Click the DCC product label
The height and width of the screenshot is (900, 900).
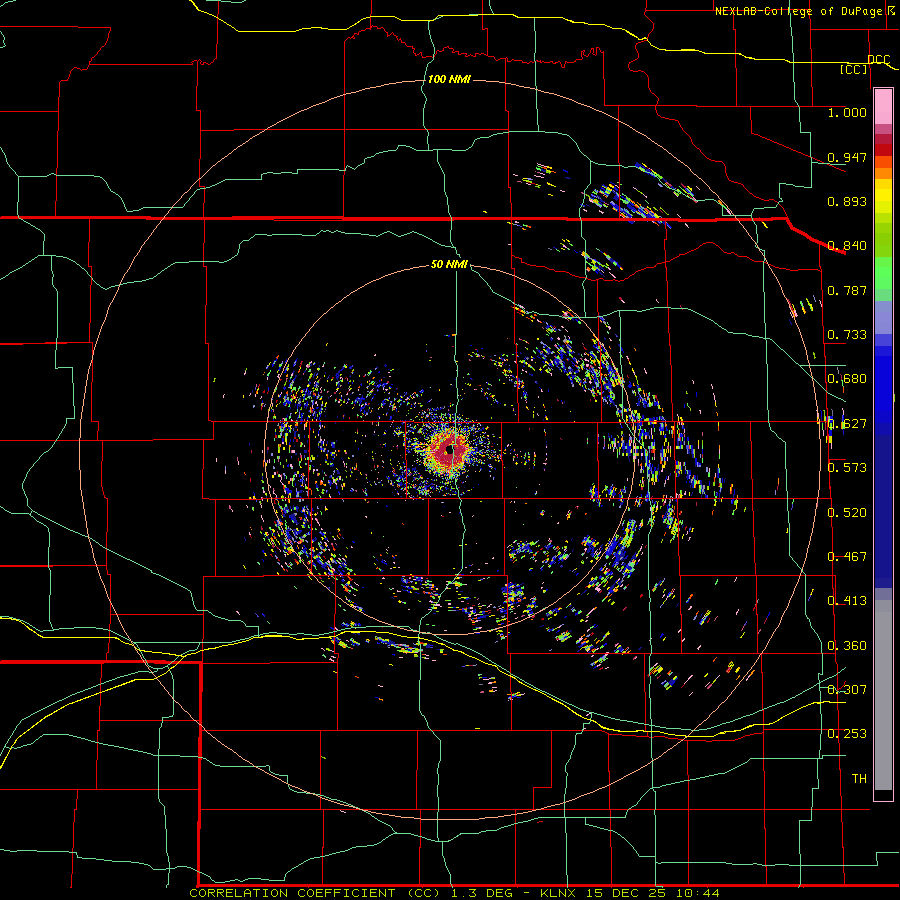tap(878, 60)
